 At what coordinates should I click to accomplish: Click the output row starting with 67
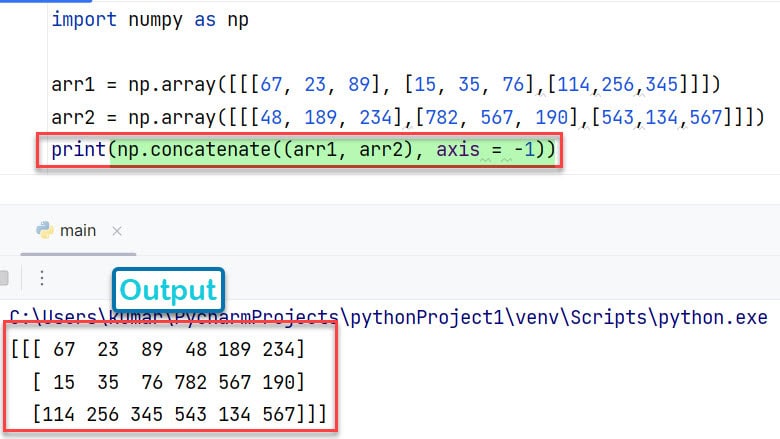tap(157, 350)
